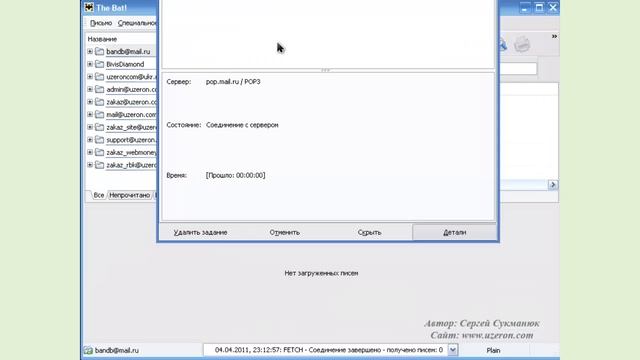This screenshot has width=640, height=360.
Task: Expand the zakaz@uzeron account node
Action: (90, 102)
